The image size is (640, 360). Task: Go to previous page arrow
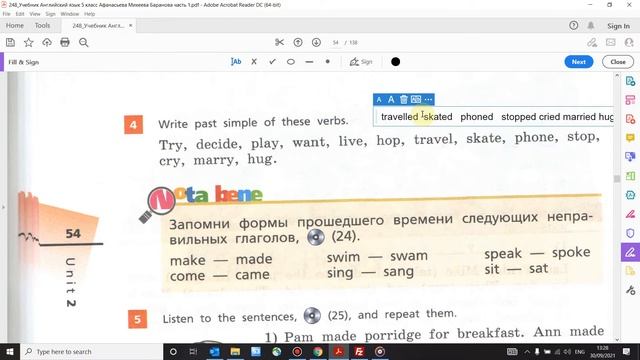[x=298, y=42]
